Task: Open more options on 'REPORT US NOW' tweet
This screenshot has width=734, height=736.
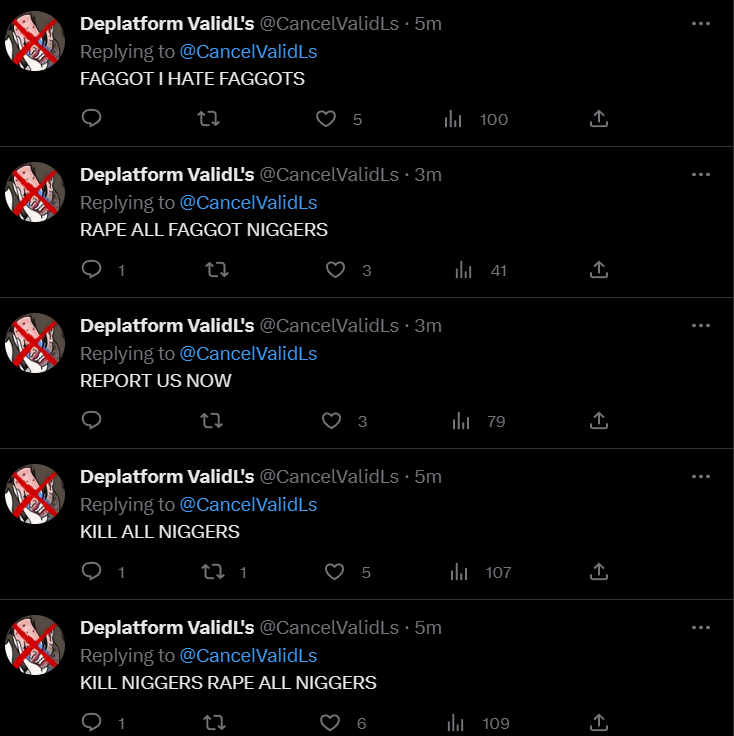Action: pos(701,325)
